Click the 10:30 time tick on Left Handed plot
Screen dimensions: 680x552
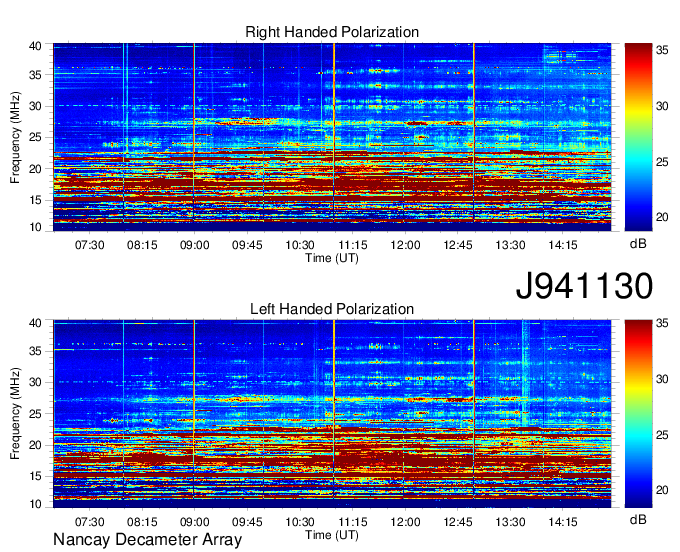(300, 522)
